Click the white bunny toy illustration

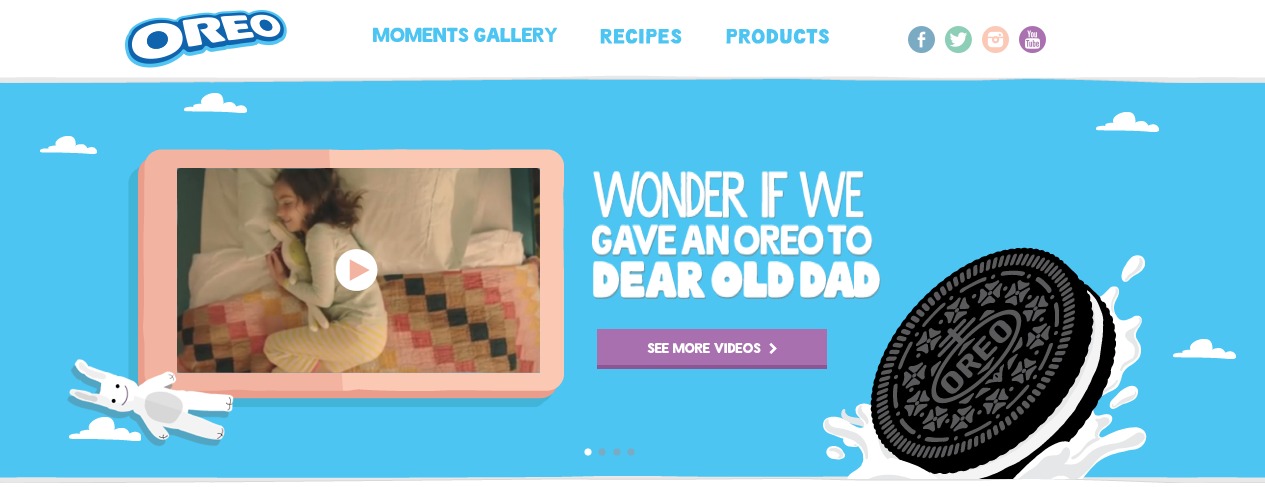click(152, 402)
